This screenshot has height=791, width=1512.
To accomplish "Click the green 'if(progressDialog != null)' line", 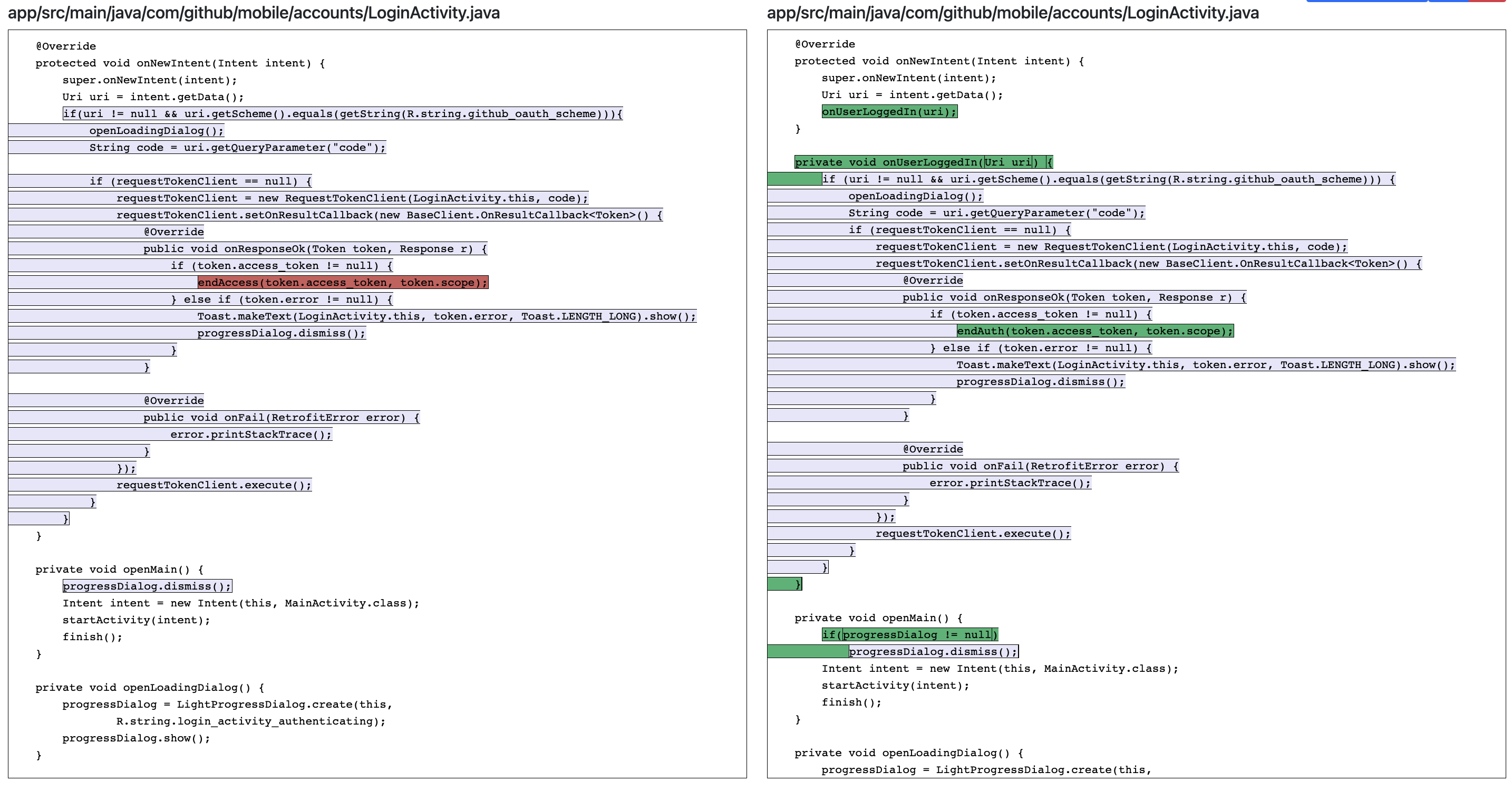I will (x=910, y=635).
